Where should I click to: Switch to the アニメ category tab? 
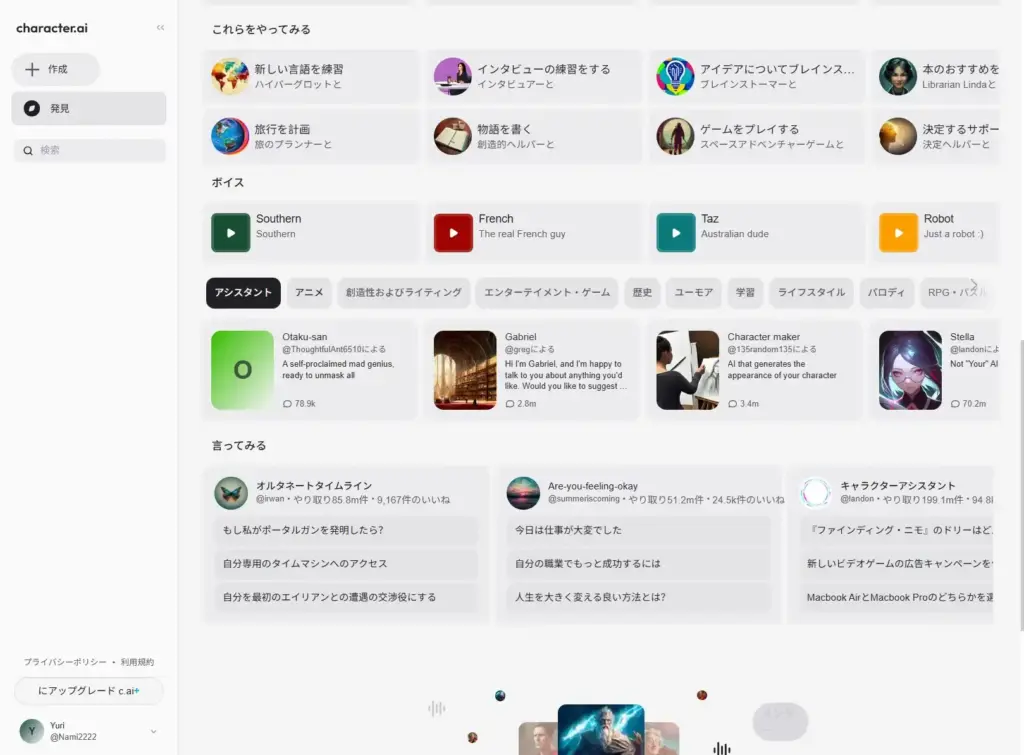(x=308, y=293)
